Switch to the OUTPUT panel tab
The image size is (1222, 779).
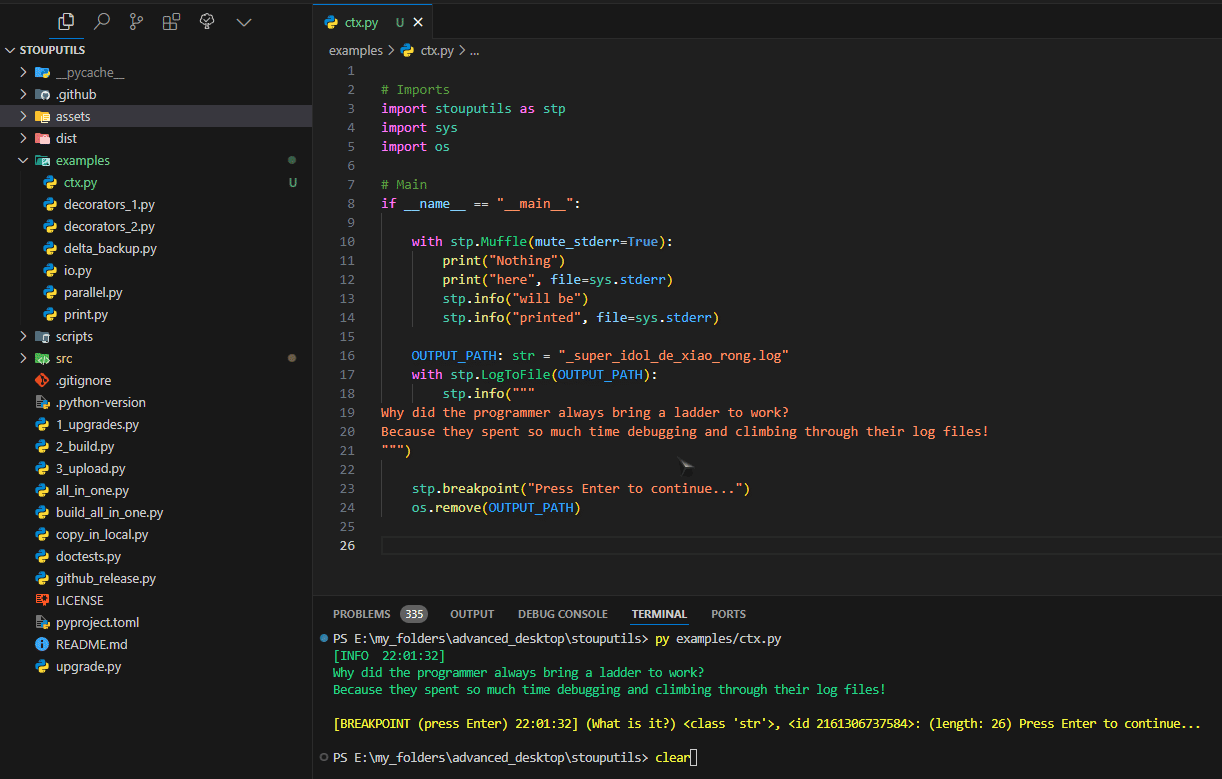pyautogui.click(x=472, y=614)
